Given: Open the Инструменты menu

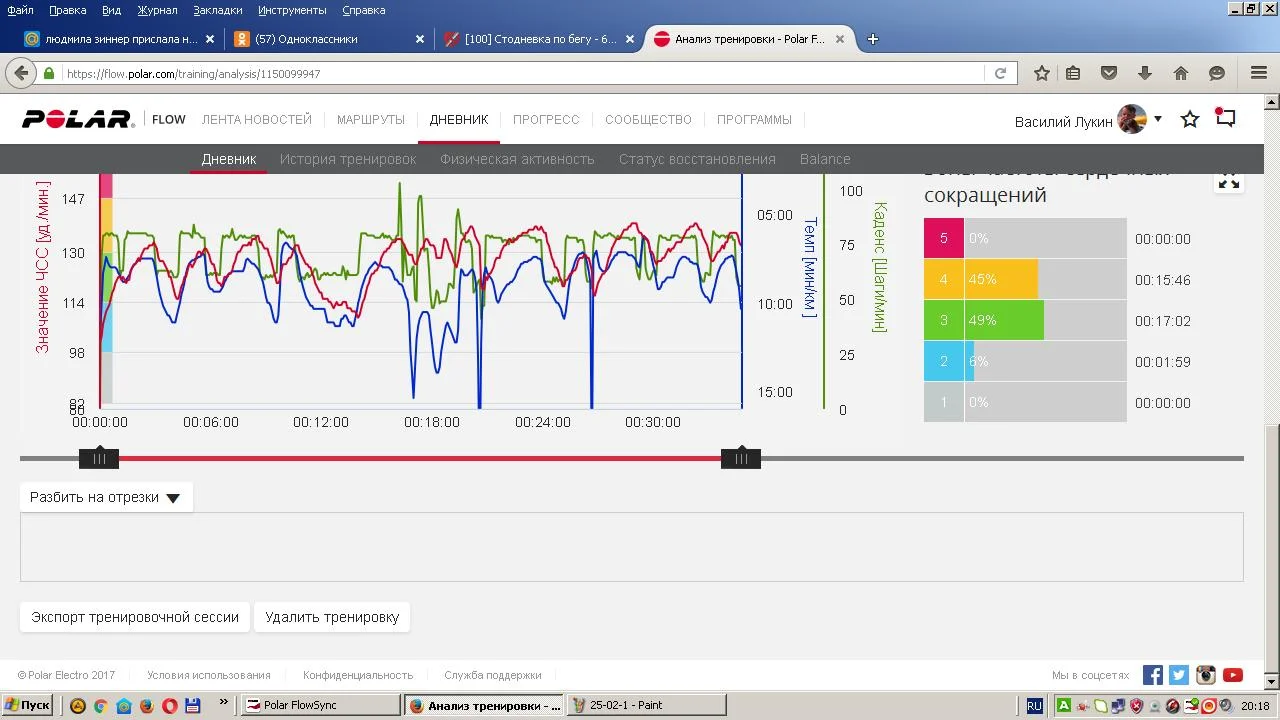Looking at the screenshot, I should (x=292, y=10).
